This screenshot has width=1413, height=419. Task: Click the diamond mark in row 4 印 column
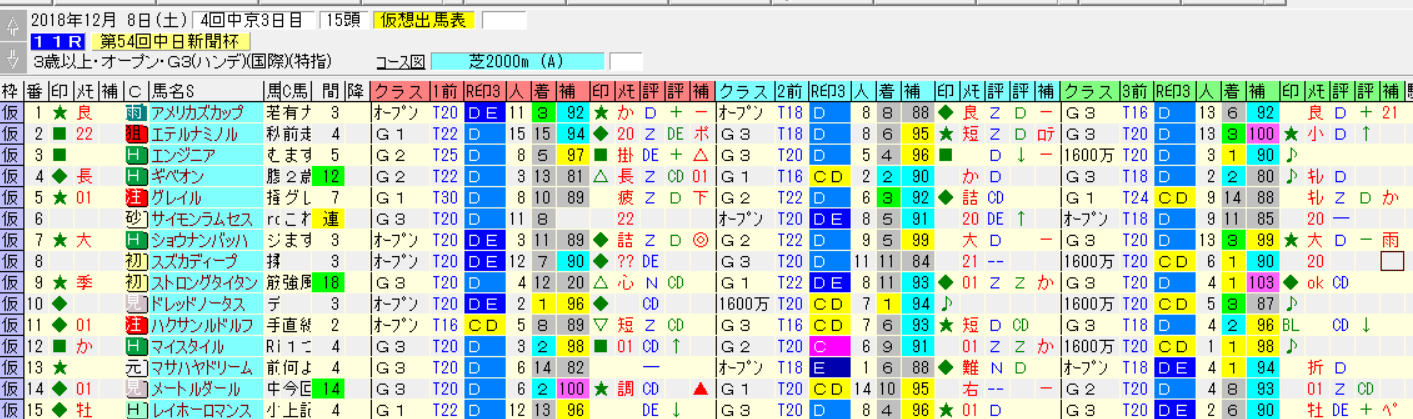click(59, 176)
